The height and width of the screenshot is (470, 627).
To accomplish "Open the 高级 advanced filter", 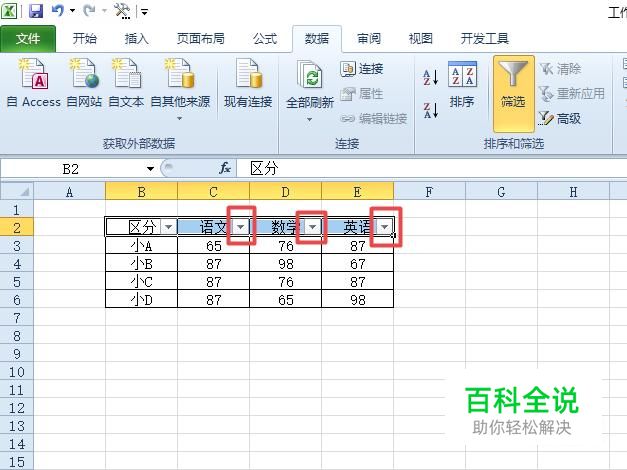I will (x=560, y=118).
